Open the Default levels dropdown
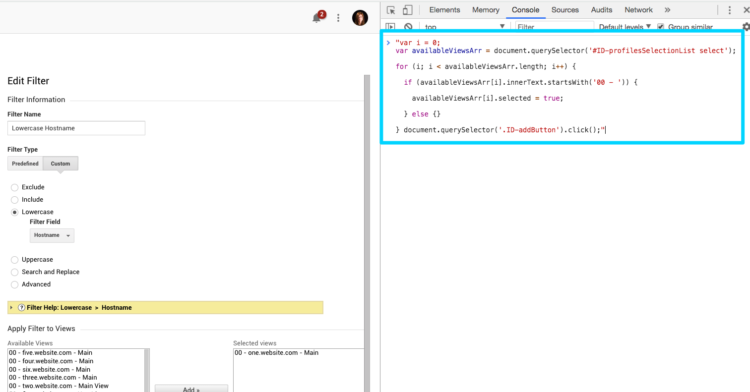Screen dimensions: 750x392 625,27
